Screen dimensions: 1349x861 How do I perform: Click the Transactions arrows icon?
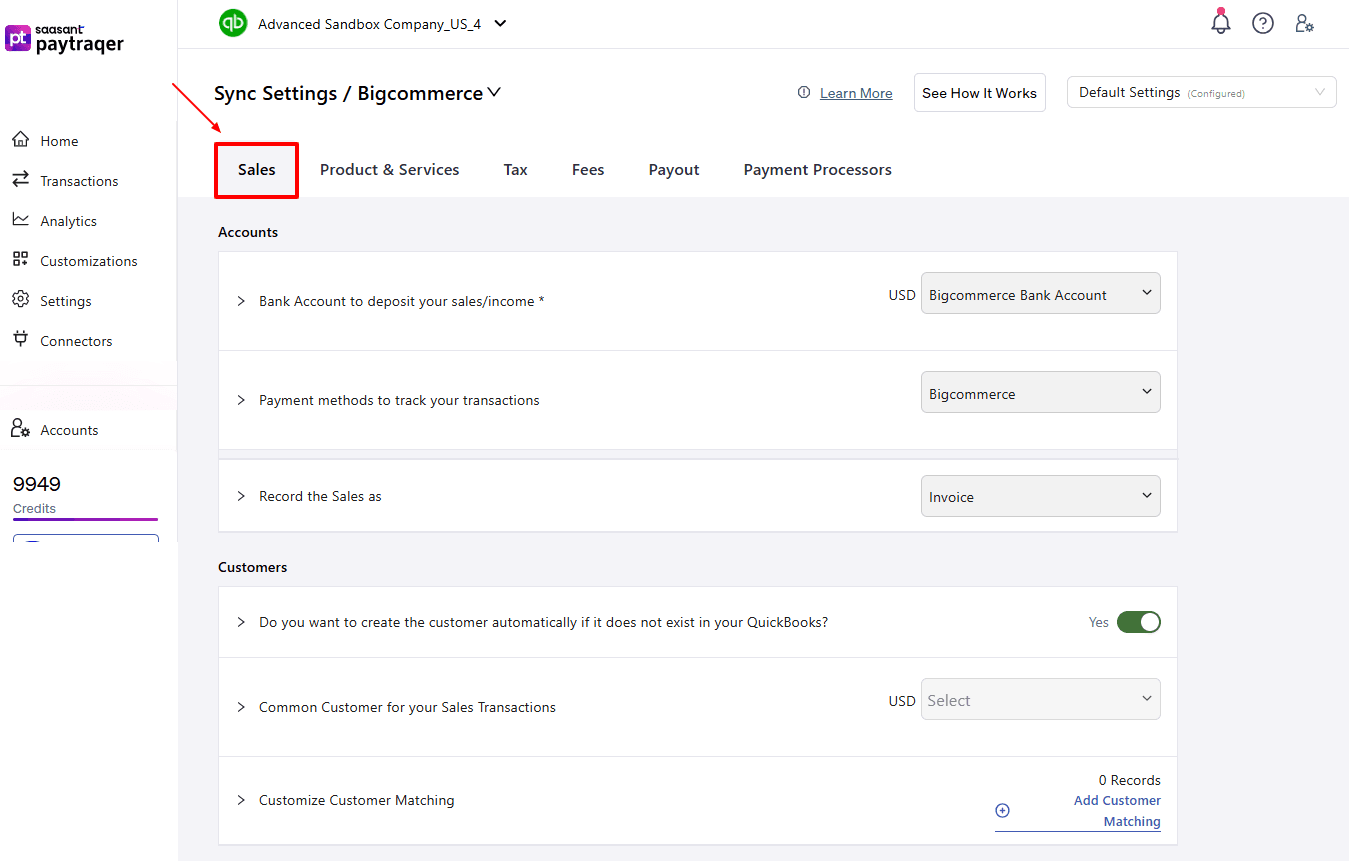click(x=20, y=180)
